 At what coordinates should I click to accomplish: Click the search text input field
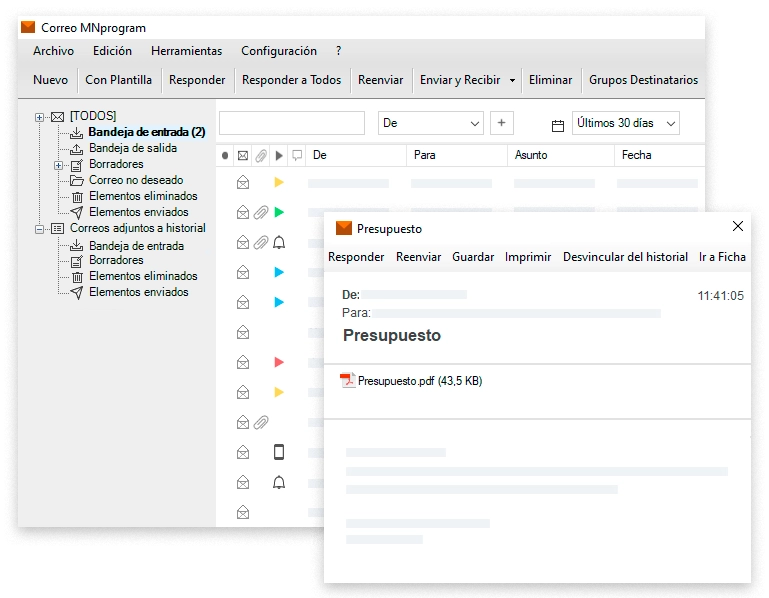pos(292,123)
